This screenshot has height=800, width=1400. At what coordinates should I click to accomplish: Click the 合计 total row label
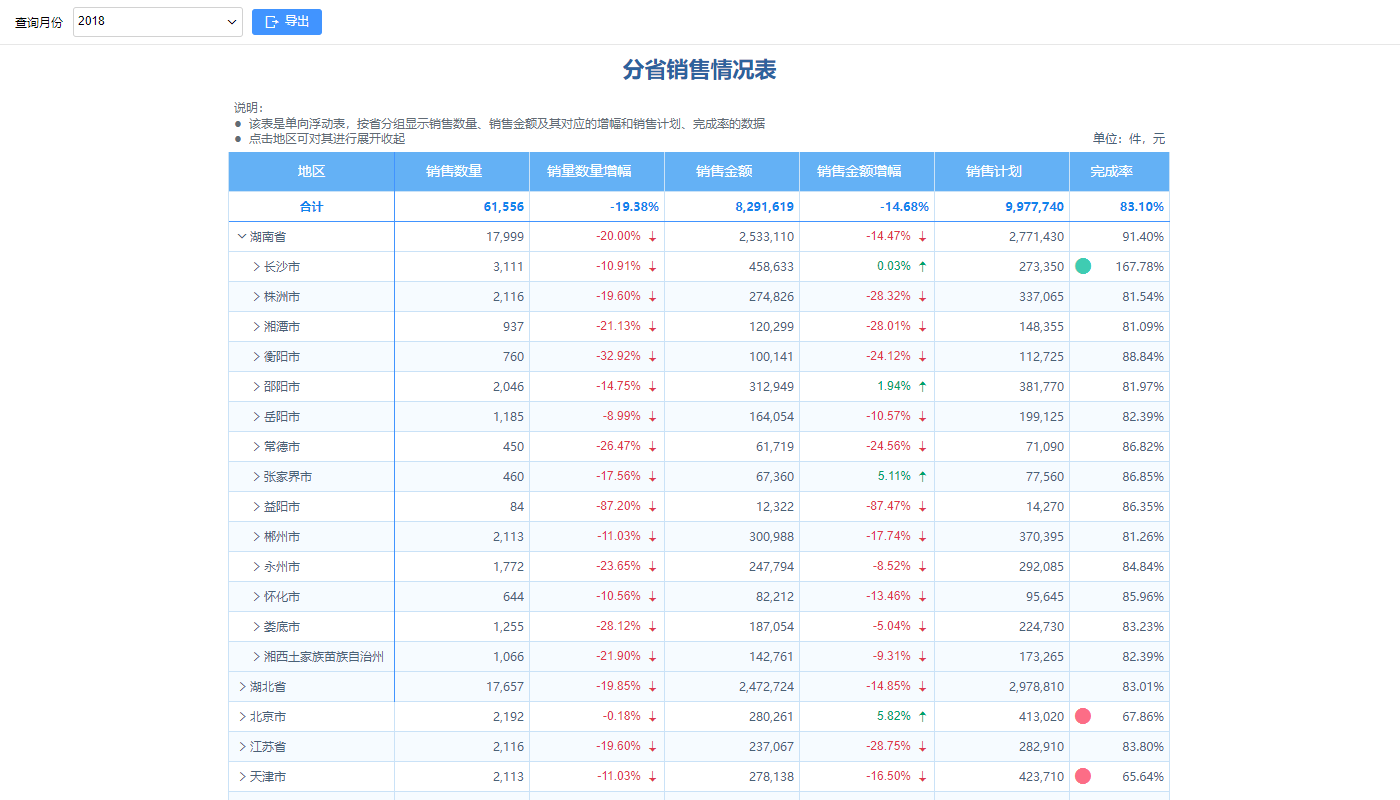coord(311,207)
